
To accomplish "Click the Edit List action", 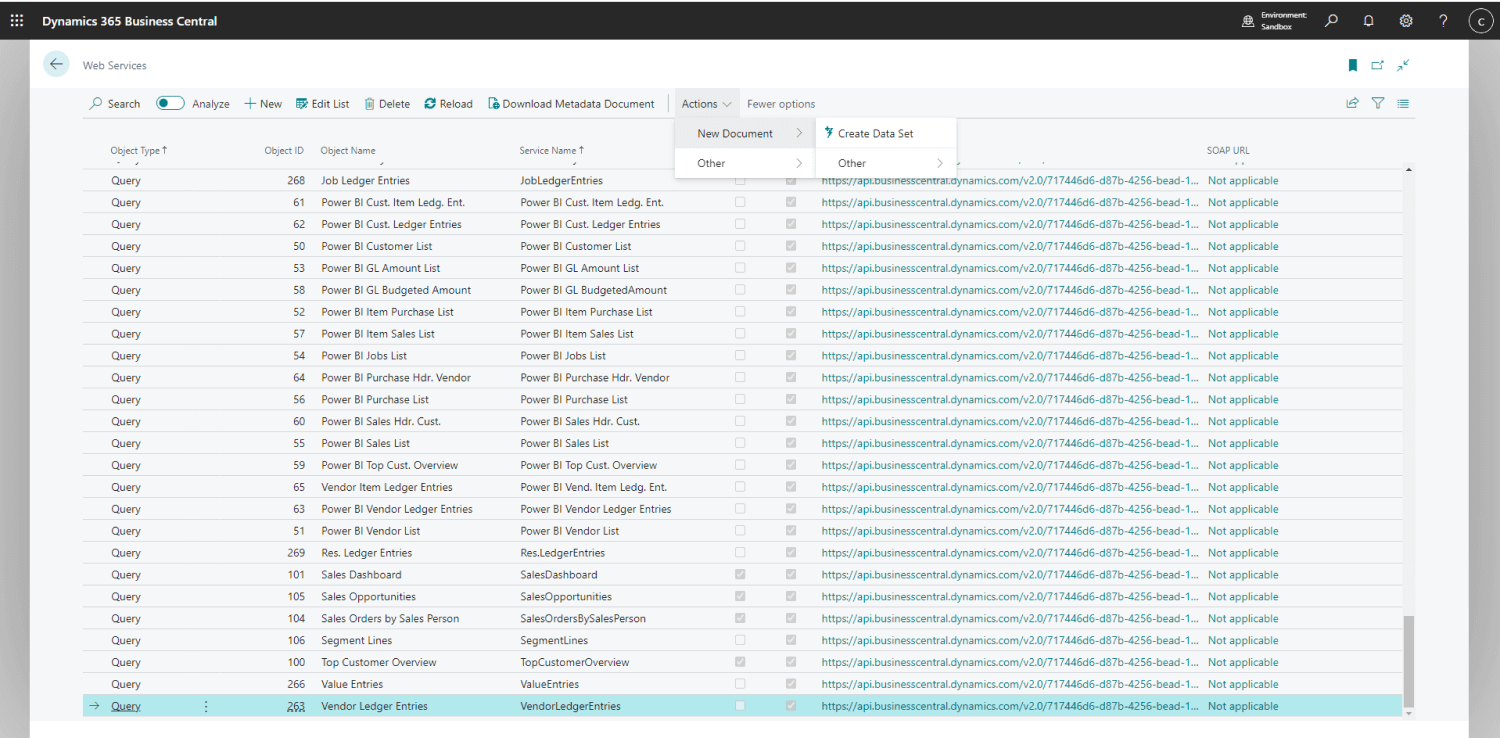I will tap(322, 103).
